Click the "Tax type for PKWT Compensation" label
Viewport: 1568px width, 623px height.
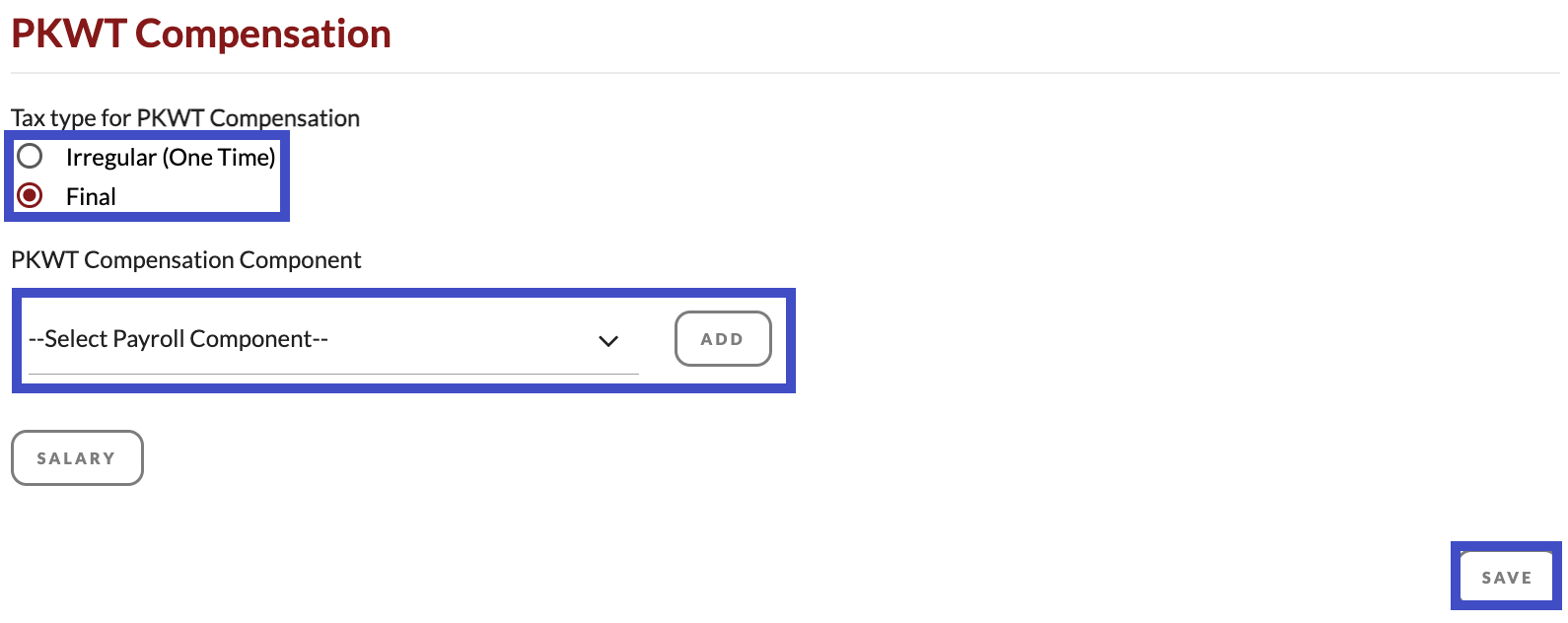point(185,118)
